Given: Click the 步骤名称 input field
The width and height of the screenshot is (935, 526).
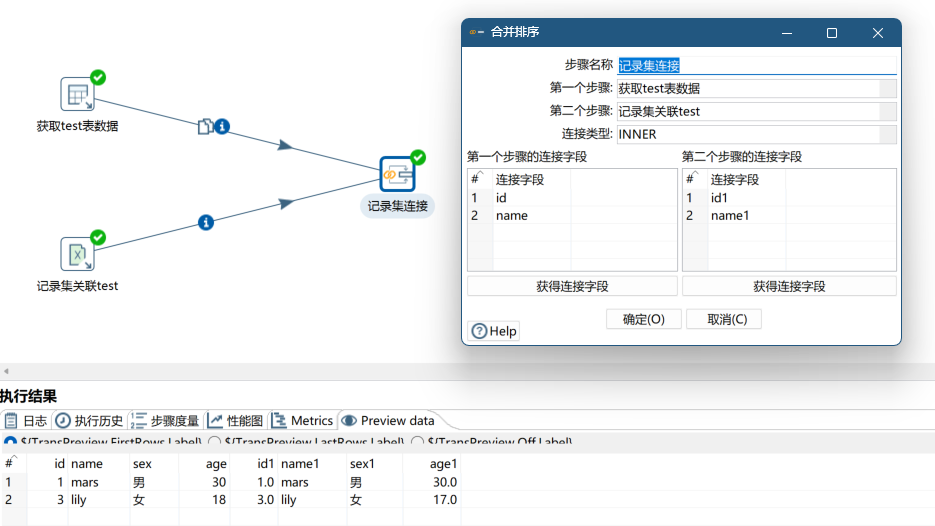Looking at the screenshot, I should click(756, 66).
